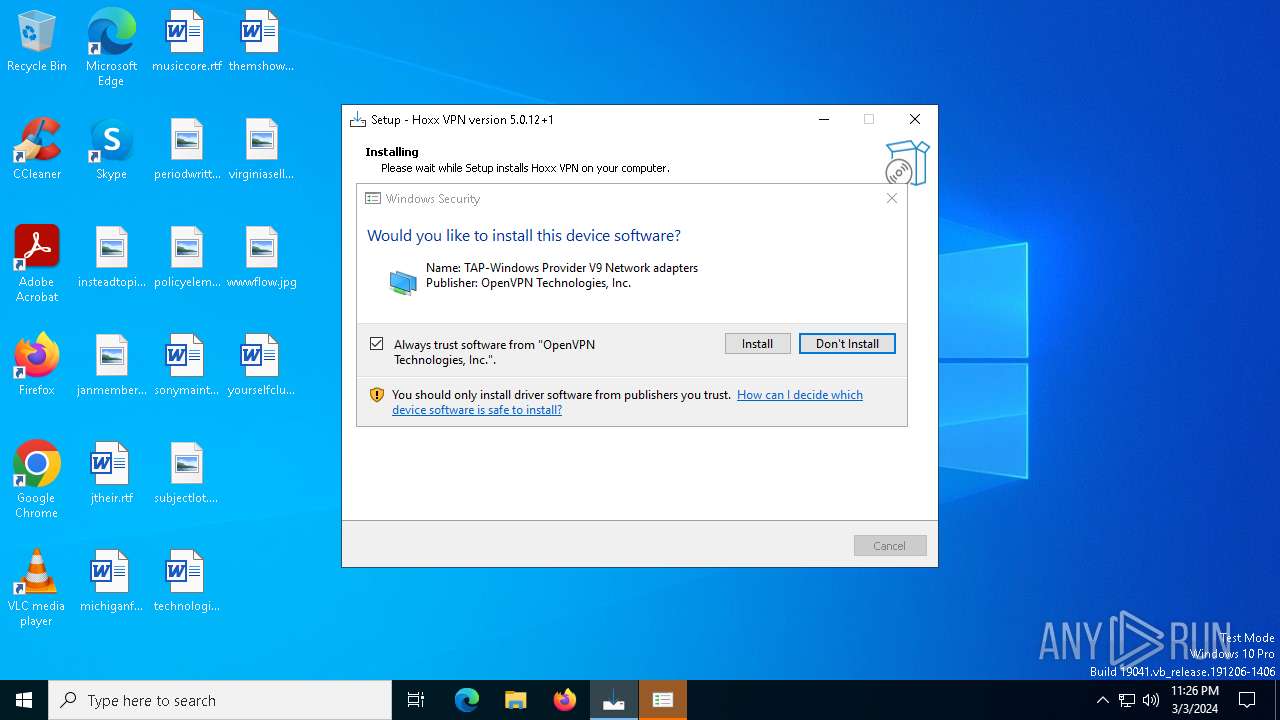Open the Windows Security dialog taskbar item
The image size is (1280, 720).
[663, 700]
